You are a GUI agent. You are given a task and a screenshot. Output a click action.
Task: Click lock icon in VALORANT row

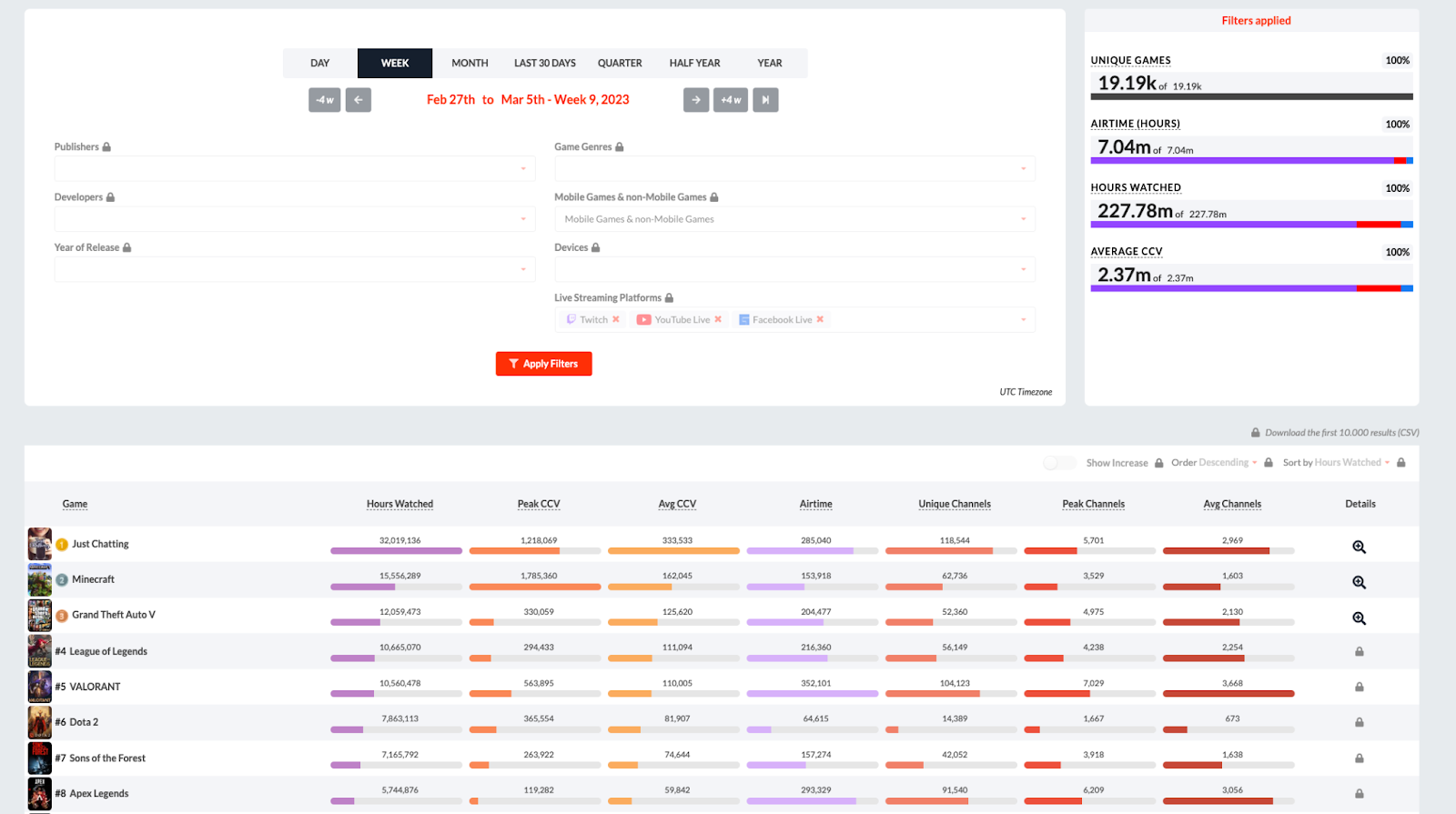pyautogui.click(x=1360, y=687)
